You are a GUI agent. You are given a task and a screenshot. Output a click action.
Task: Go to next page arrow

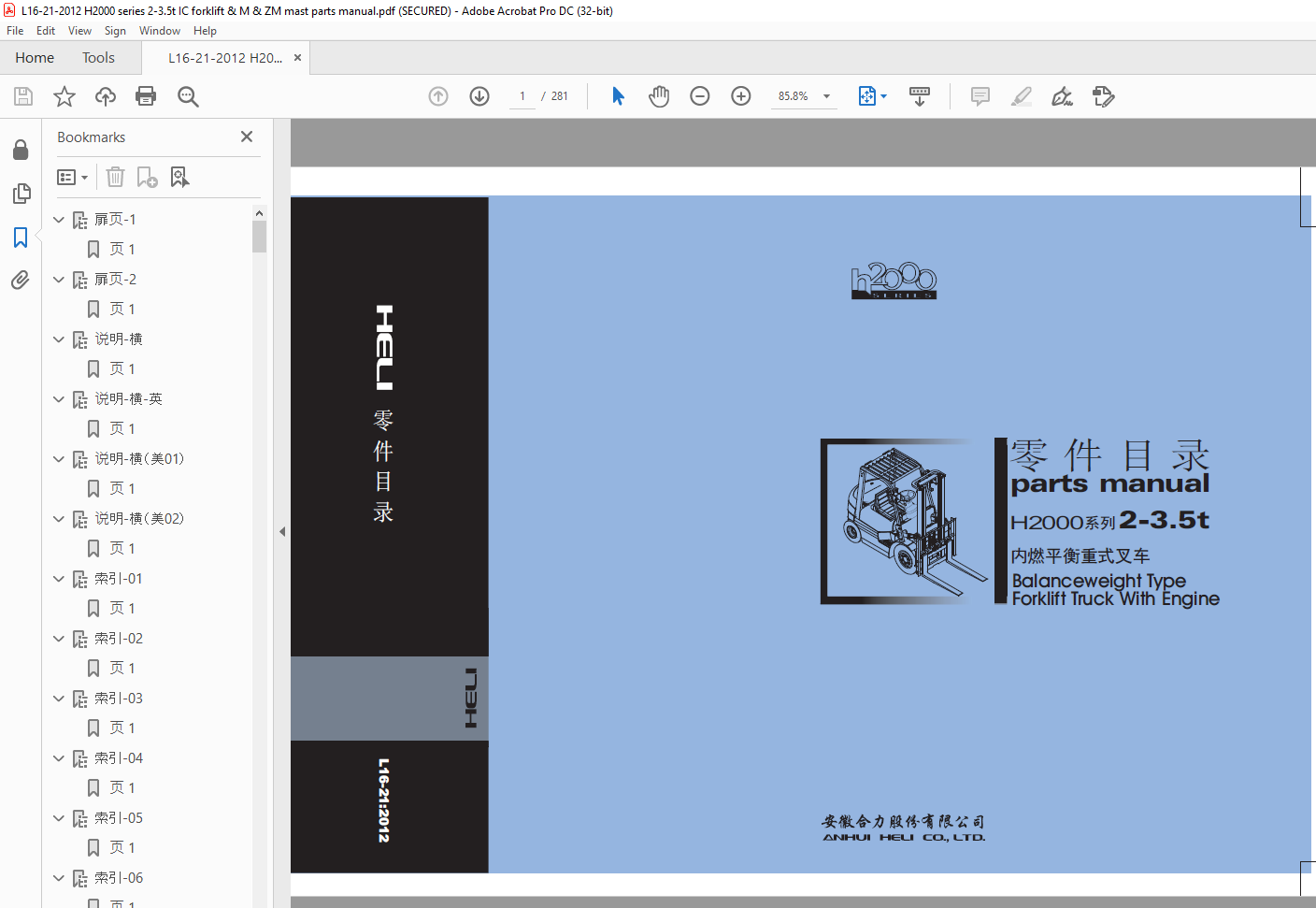479,96
